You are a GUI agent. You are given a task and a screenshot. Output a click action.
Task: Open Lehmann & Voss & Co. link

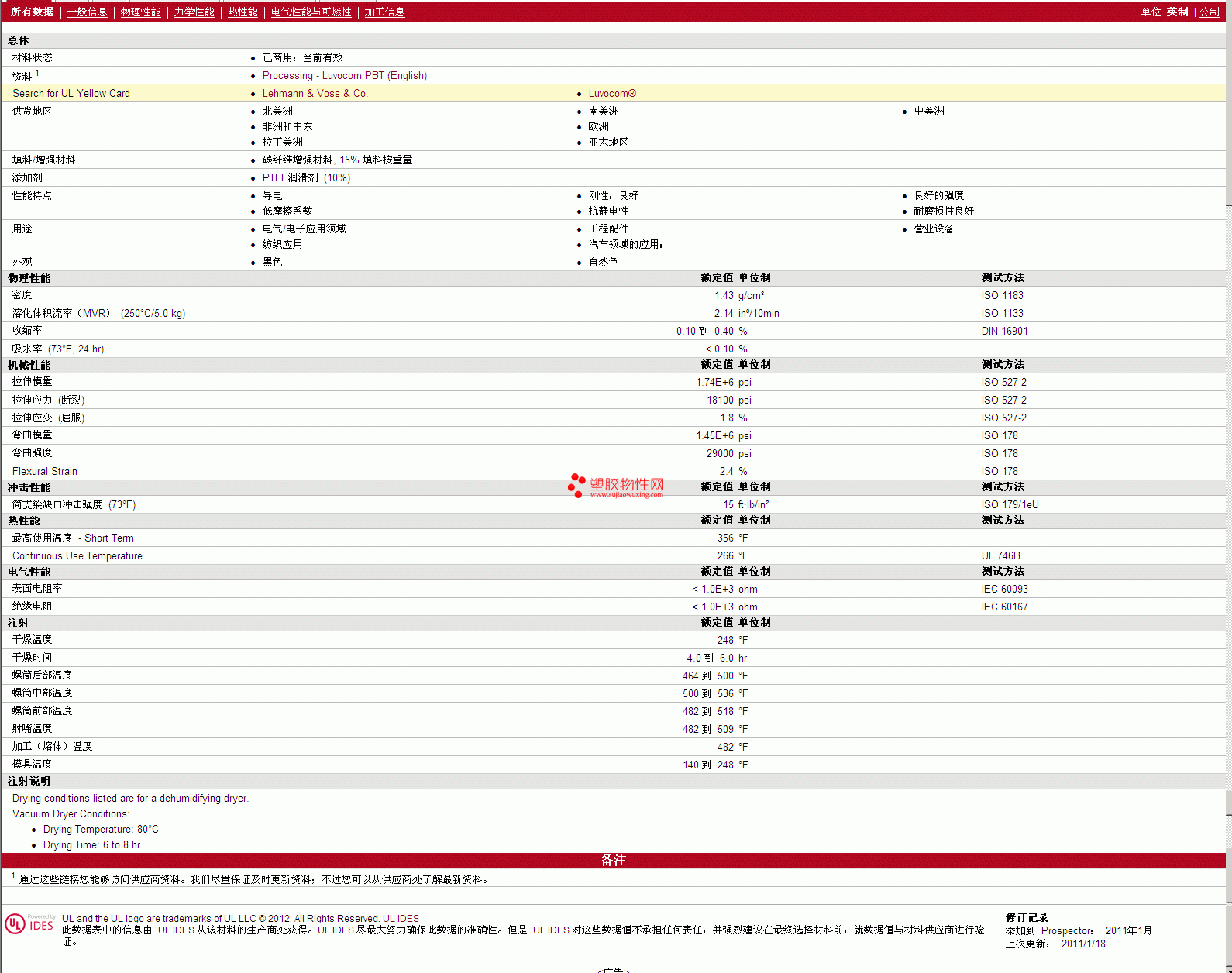pos(315,93)
